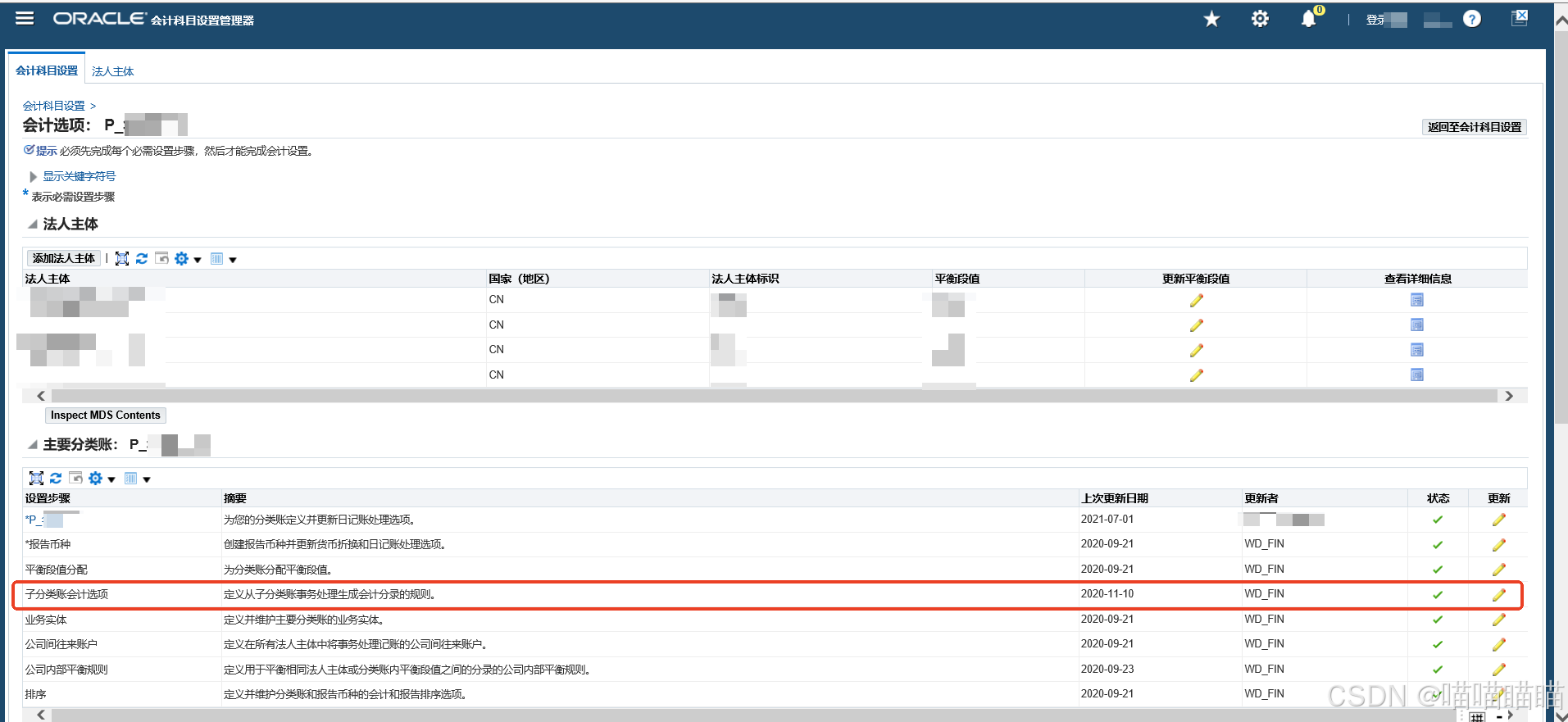Click the detach table icon in 主要分类账 toolbar

pos(36,478)
